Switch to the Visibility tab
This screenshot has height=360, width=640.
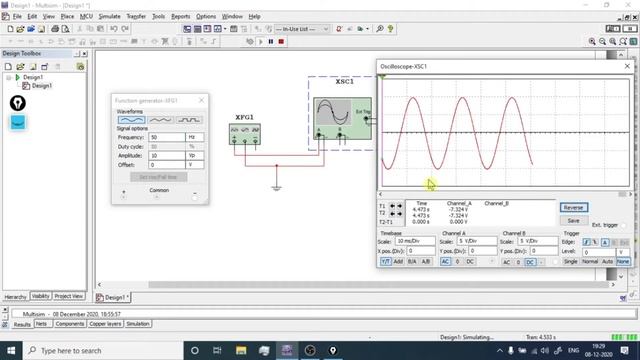click(x=40, y=296)
